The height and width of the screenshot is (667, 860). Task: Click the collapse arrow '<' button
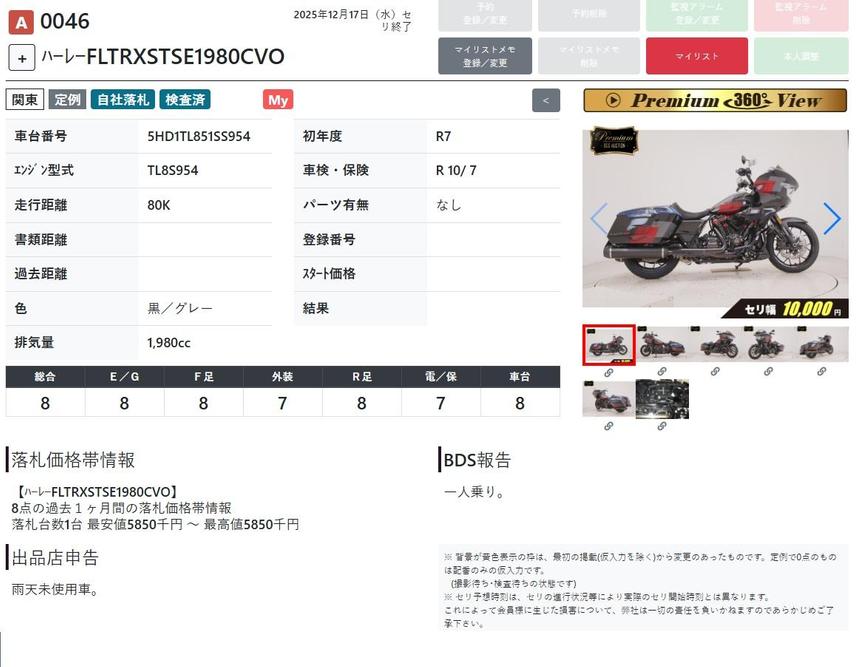click(x=546, y=100)
